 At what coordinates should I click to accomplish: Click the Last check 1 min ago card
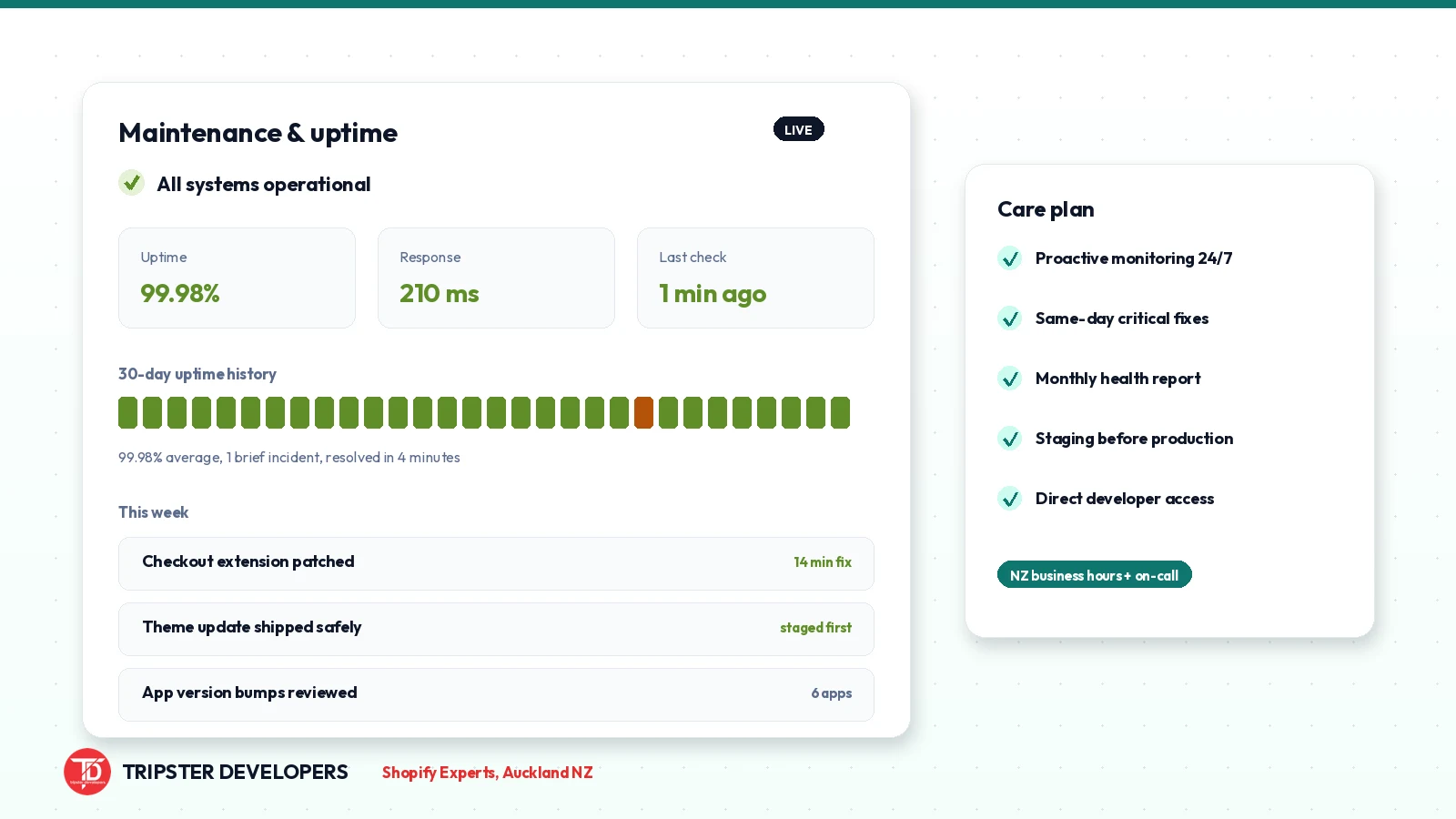(x=755, y=278)
